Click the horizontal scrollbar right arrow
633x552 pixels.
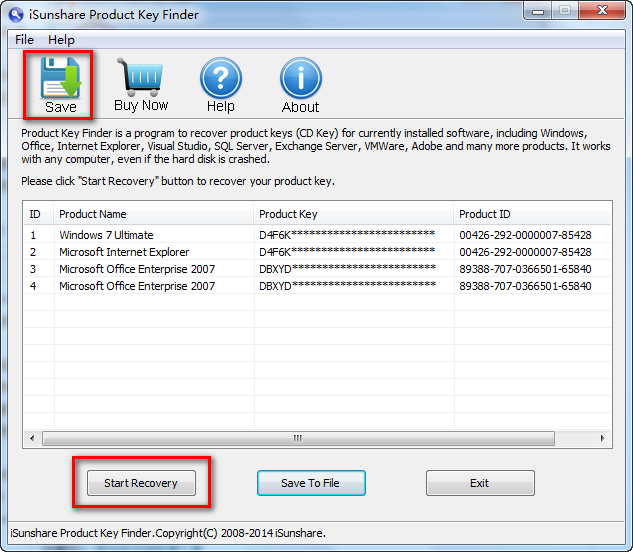(602, 438)
